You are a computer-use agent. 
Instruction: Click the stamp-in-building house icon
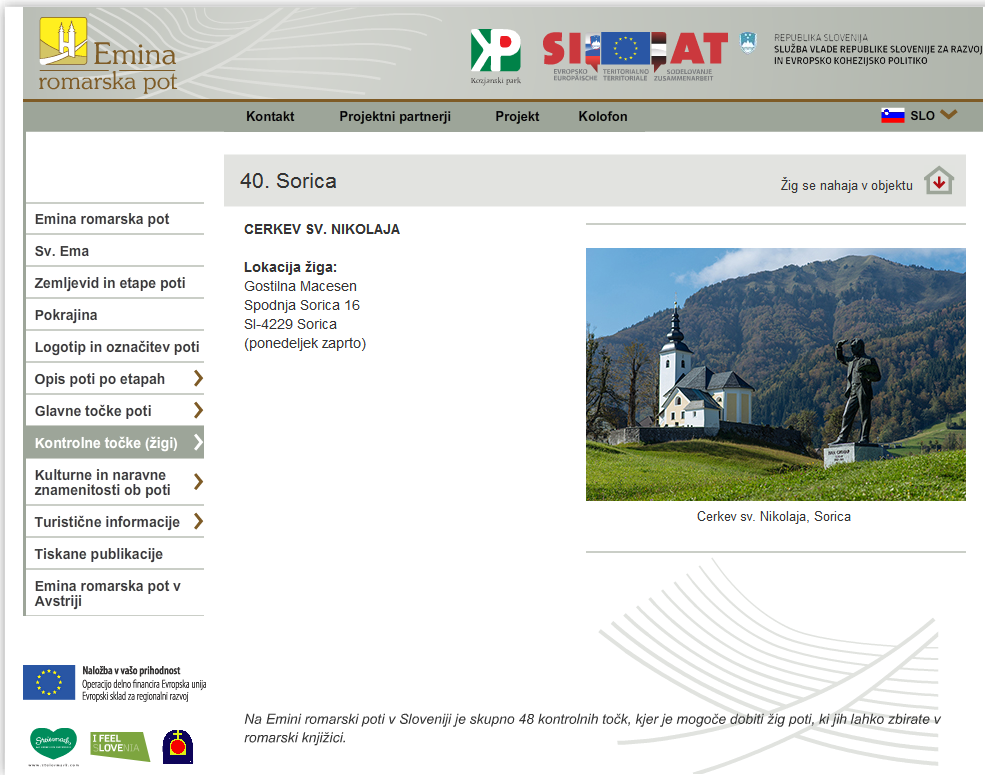938,181
